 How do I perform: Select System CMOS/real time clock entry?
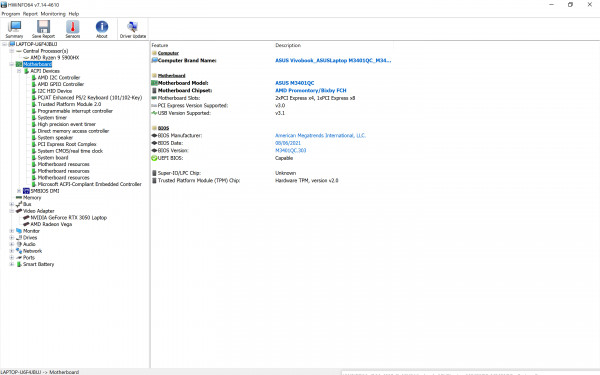pyautogui.click(x=70, y=151)
